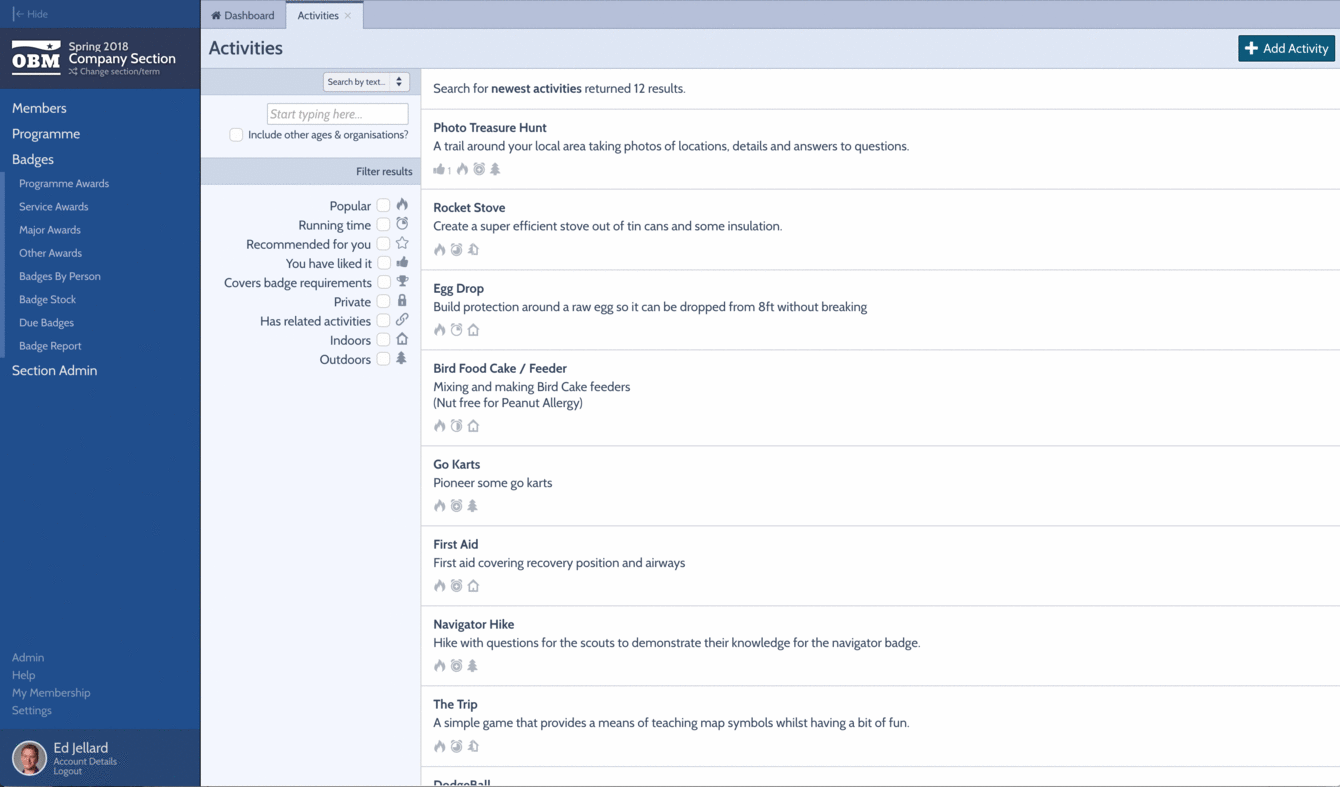The width and height of the screenshot is (1340, 787).
Task: Enable the Popular filter checkbox
Action: 383,206
